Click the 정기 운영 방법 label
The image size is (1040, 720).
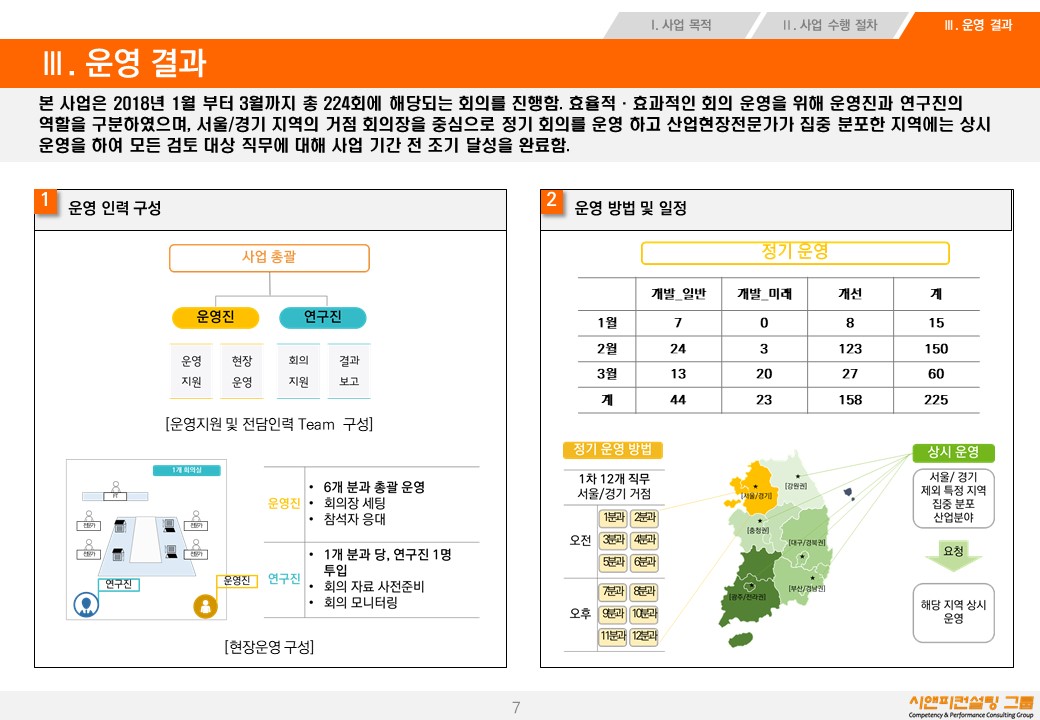pyautogui.click(x=613, y=450)
